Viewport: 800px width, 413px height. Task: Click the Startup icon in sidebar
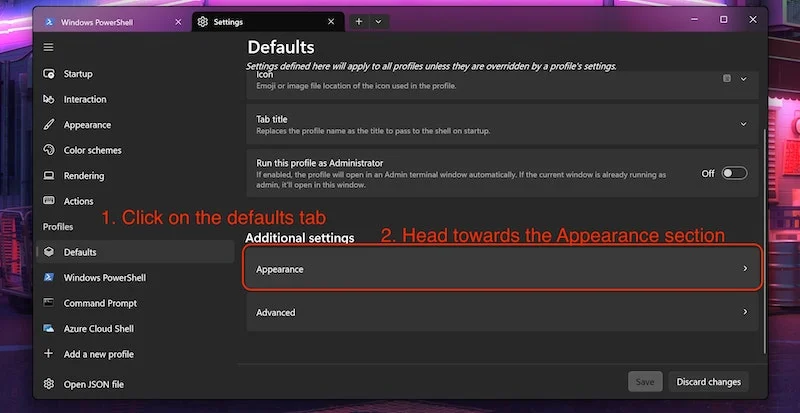coord(49,74)
